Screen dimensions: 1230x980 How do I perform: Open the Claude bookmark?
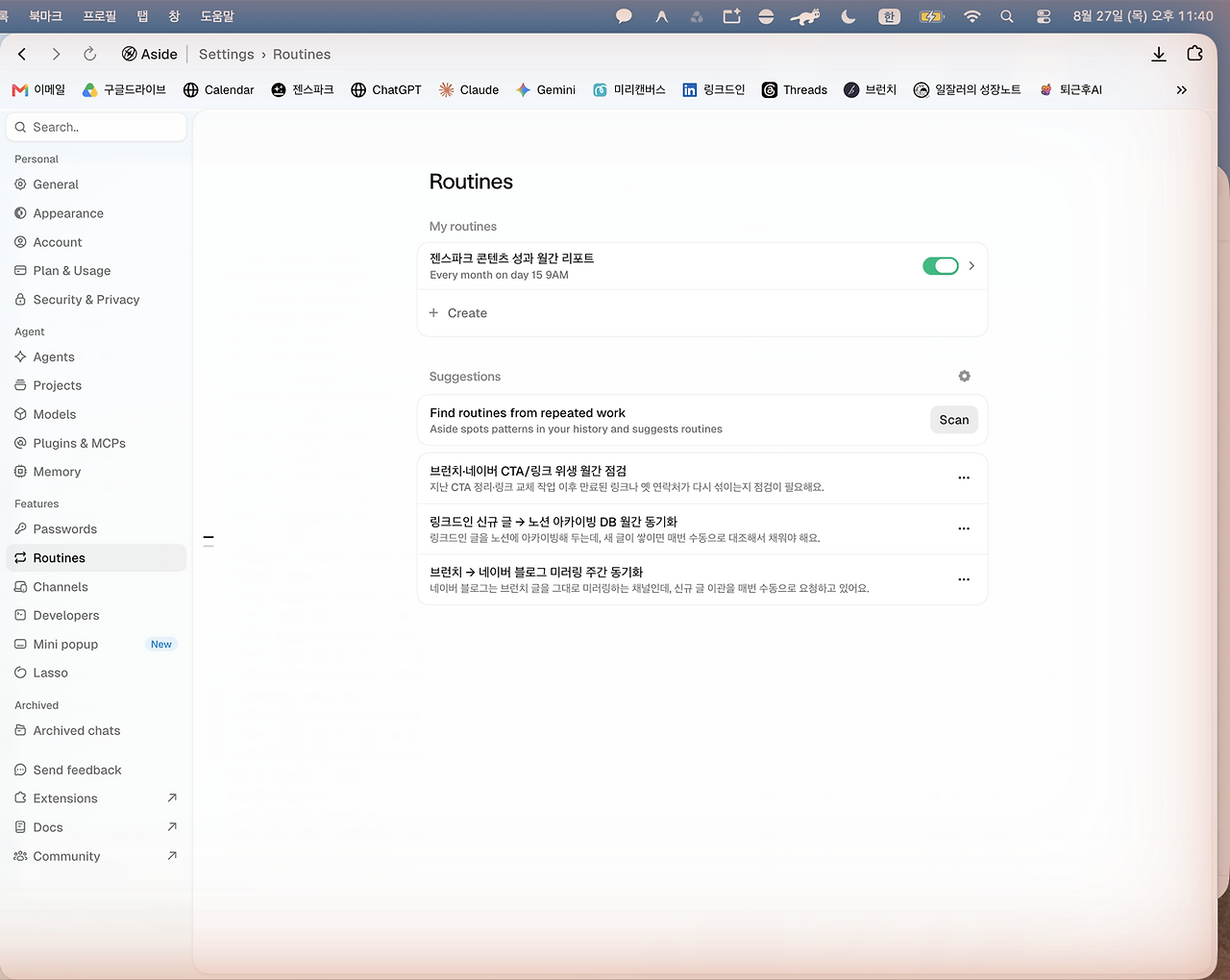pos(469,89)
